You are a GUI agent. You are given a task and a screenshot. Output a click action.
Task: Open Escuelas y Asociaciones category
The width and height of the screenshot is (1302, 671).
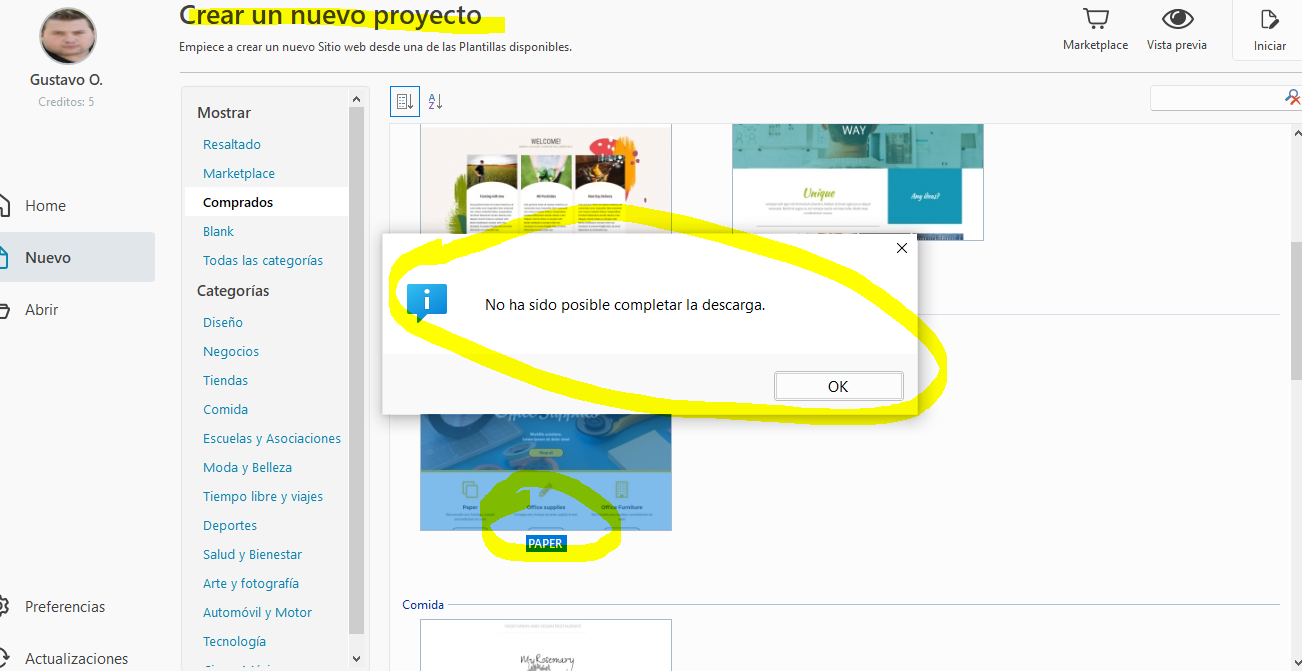click(272, 438)
